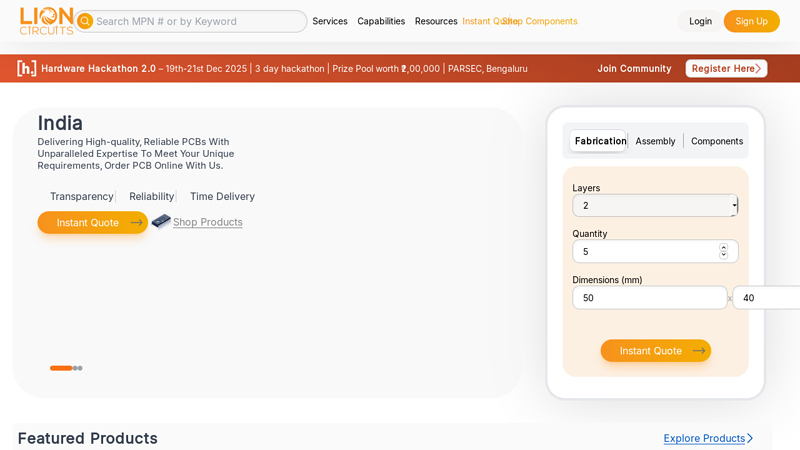The image size is (800, 450).
Task: Switch to the Components tab
Action: (717, 141)
